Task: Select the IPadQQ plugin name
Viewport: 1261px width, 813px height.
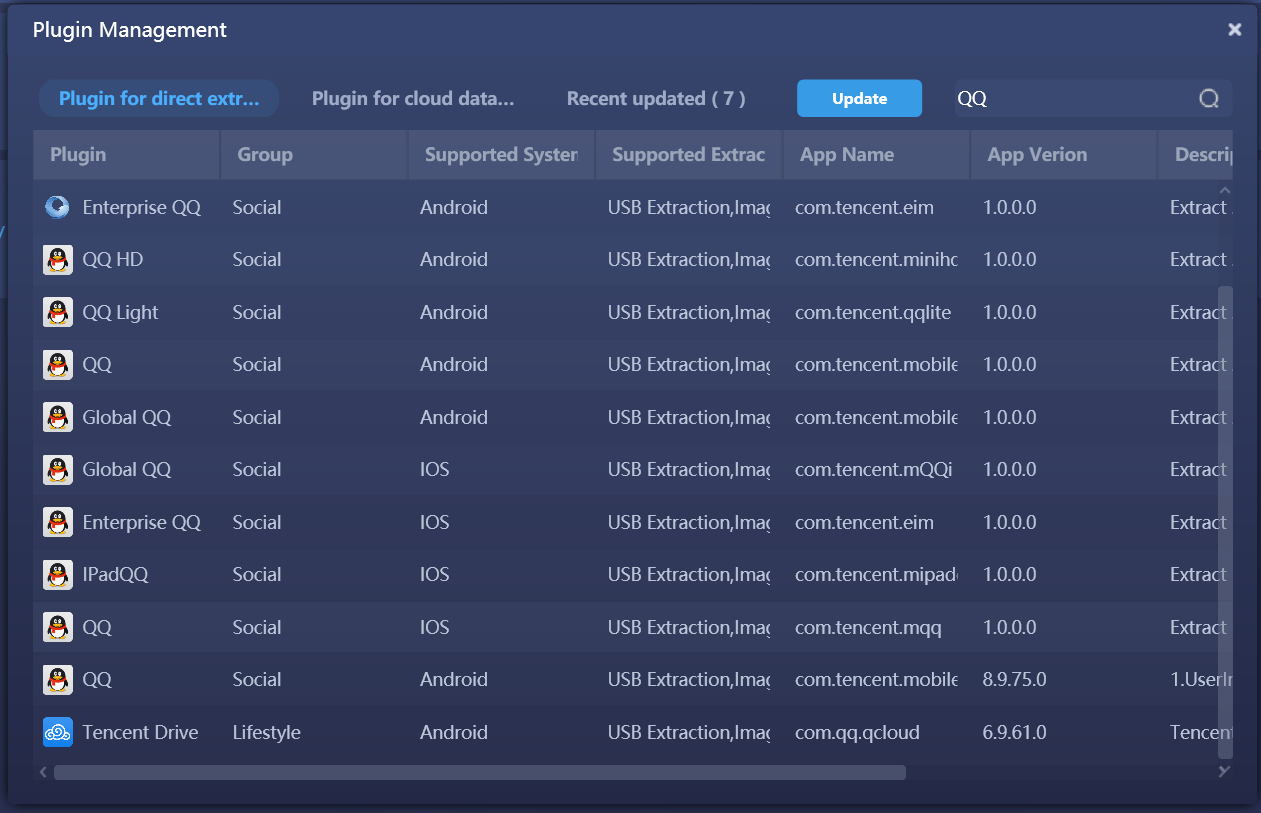Action: 116,574
